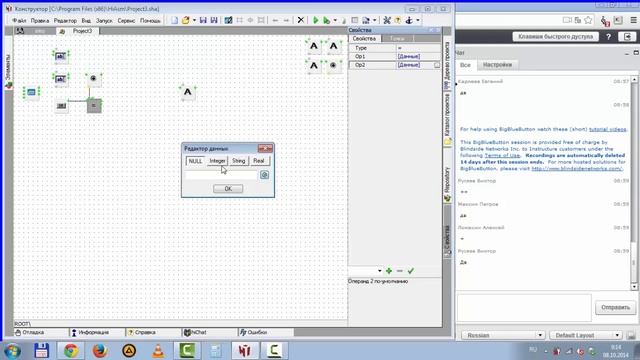Run the project with green play icon
Screen dimensions: 640x360
click(316, 20)
